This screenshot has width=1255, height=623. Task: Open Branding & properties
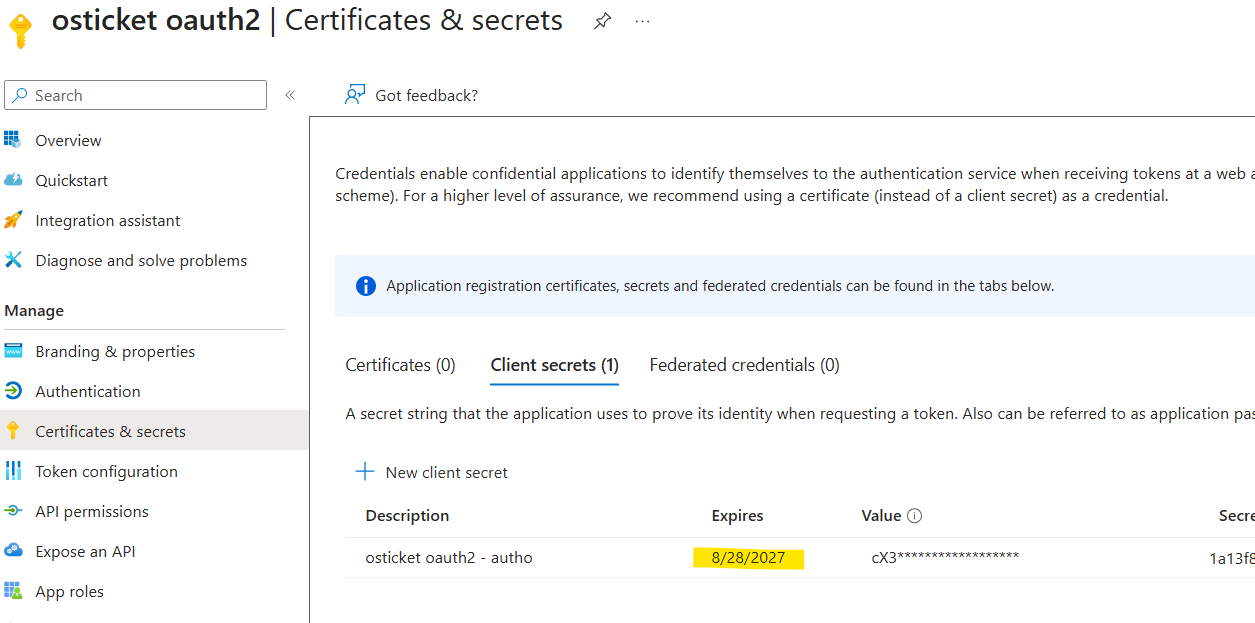click(x=115, y=351)
